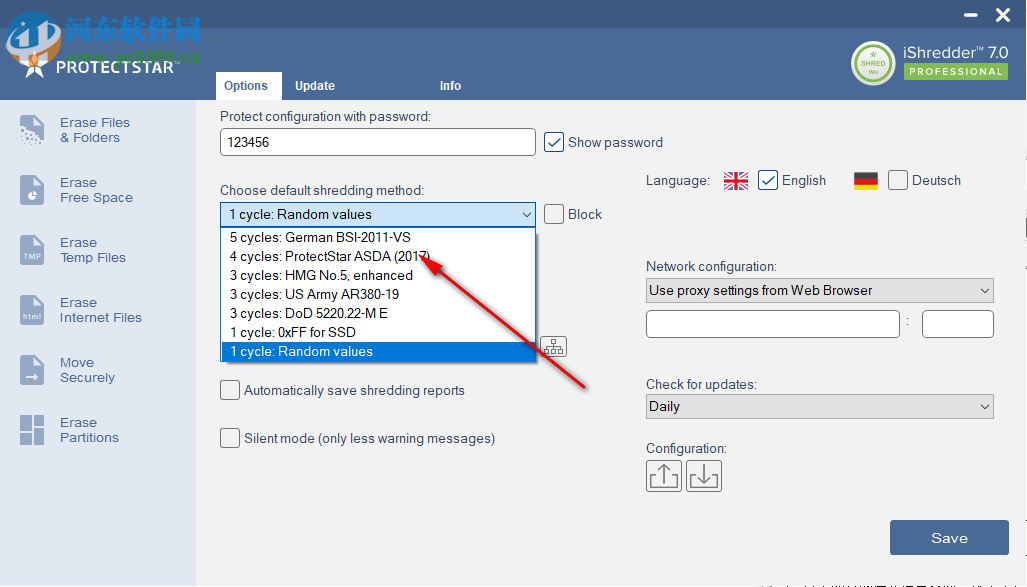1027x587 pixels.
Task: Open the Network configuration proxy dropdown
Action: 819,290
